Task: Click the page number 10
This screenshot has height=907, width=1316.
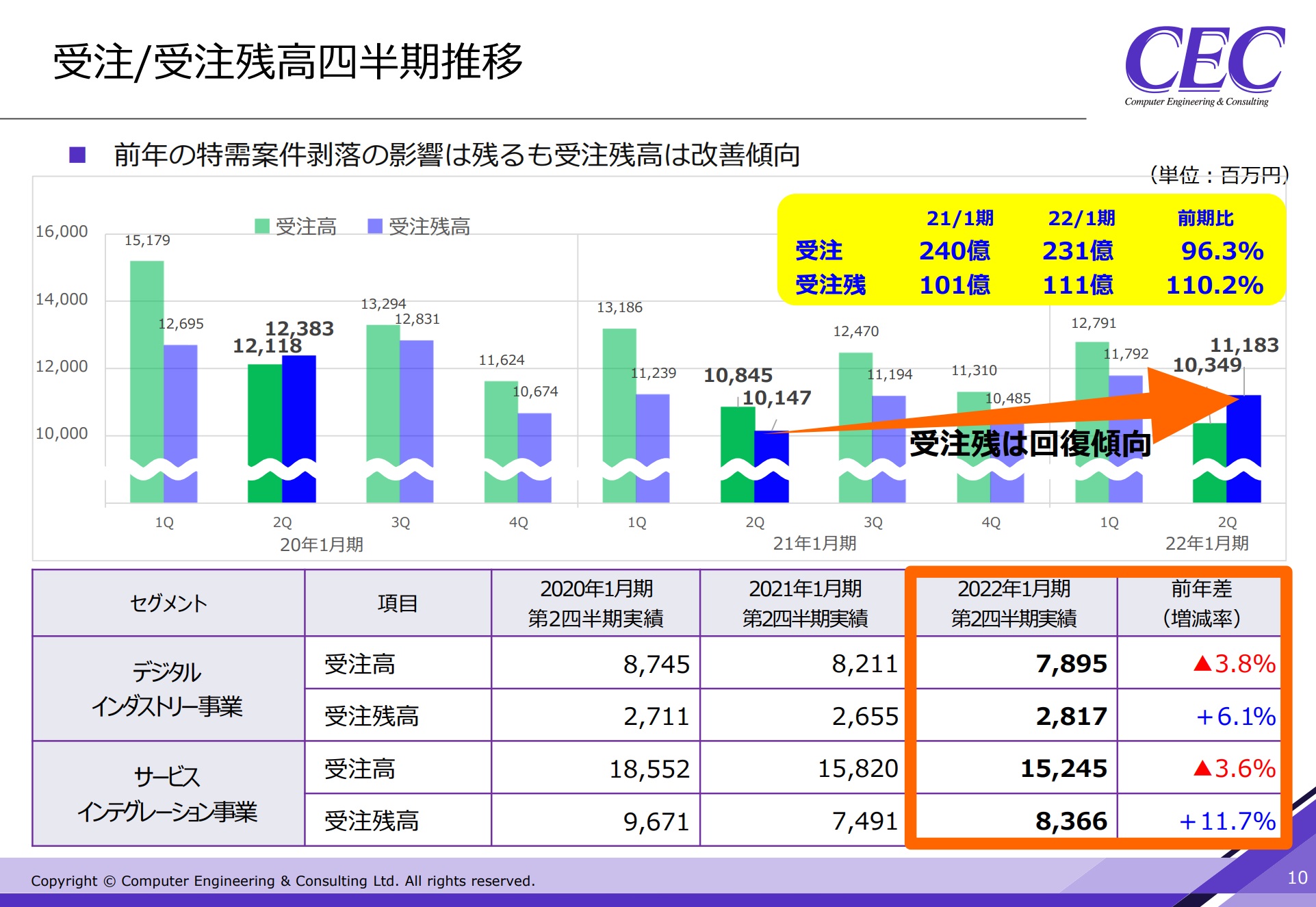Action: (x=1298, y=878)
